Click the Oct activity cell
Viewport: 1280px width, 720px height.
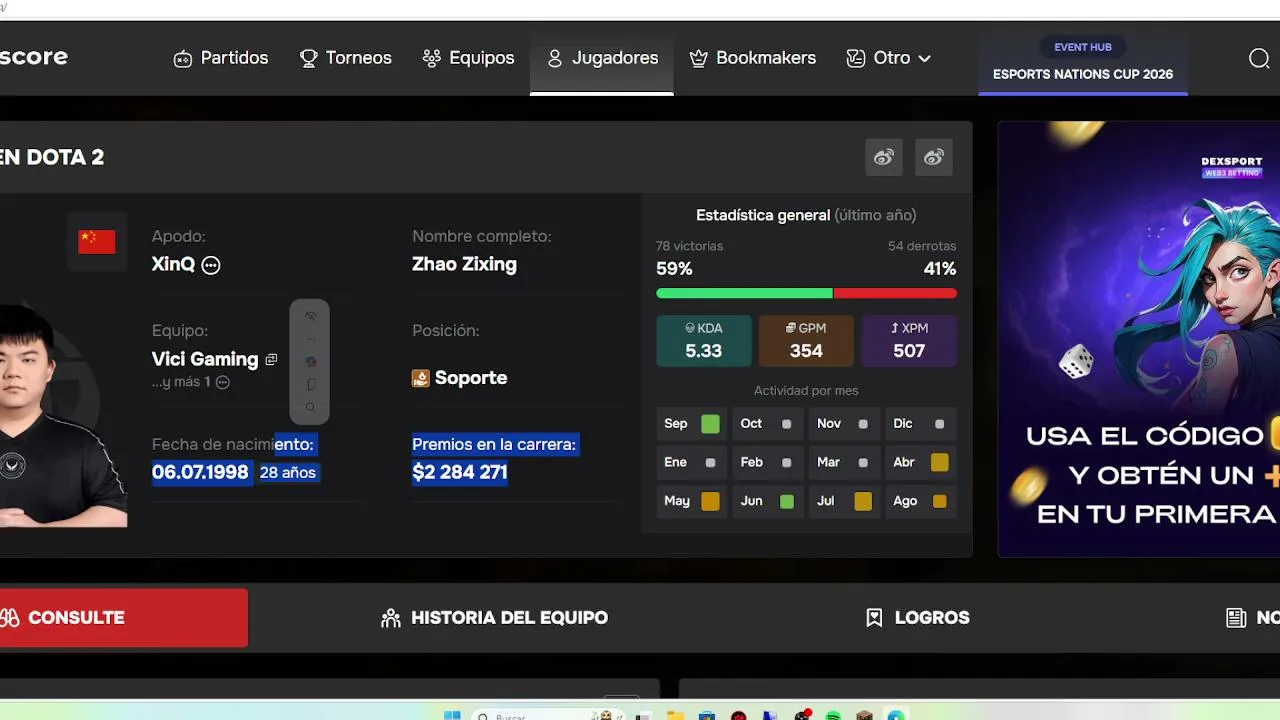767,424
